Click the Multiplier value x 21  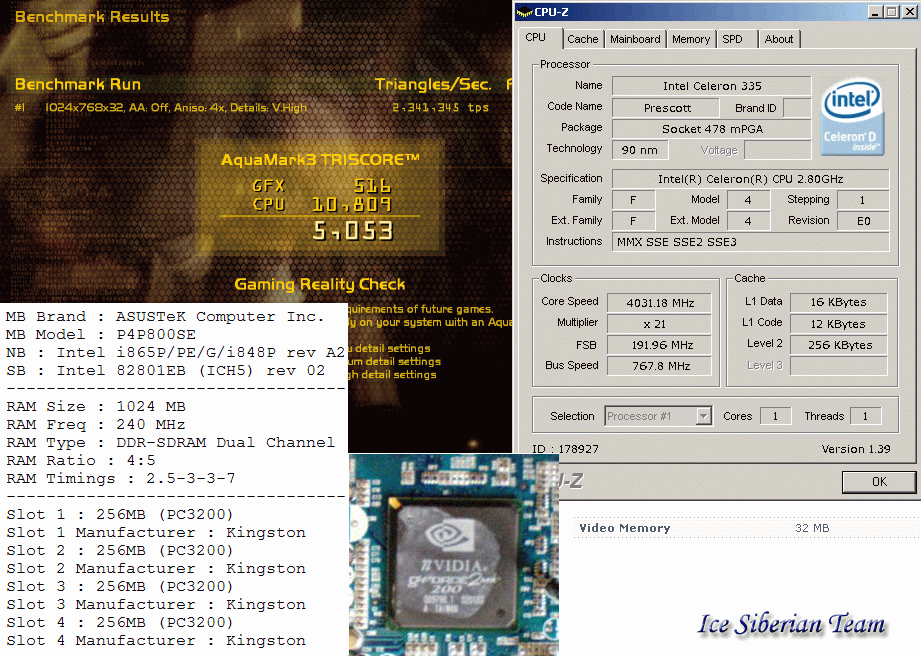tap(659, 324)
